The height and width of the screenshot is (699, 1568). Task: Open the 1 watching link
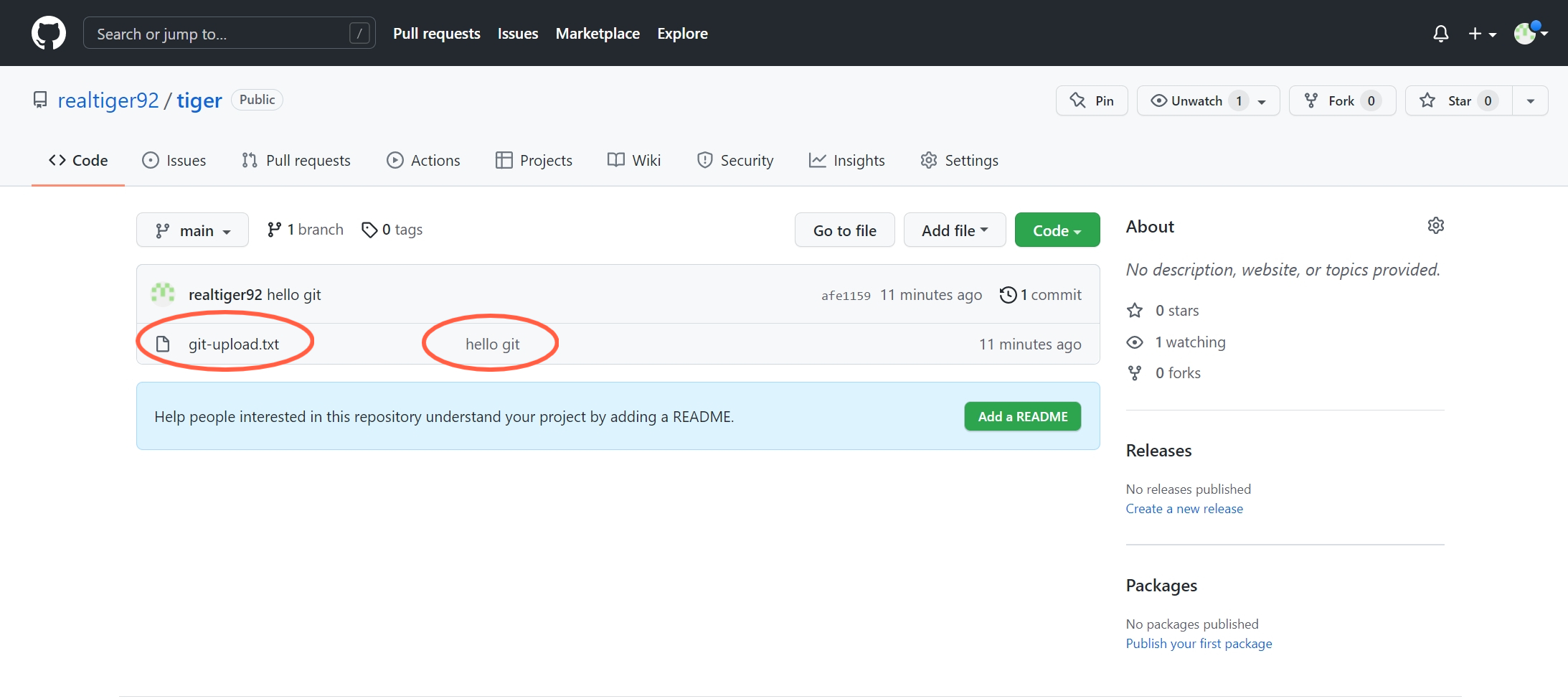click(x=1176, y=342)
